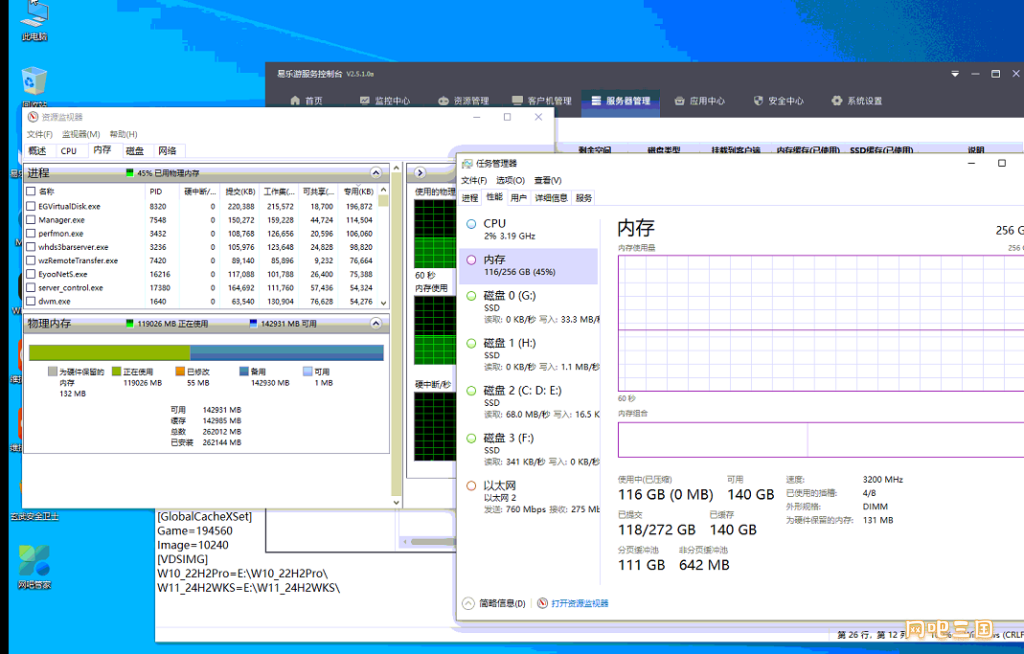1024x654 pixels.
Task: Switch to the 概述 tab in Resource Monitor
Action: tap(37, 151)
